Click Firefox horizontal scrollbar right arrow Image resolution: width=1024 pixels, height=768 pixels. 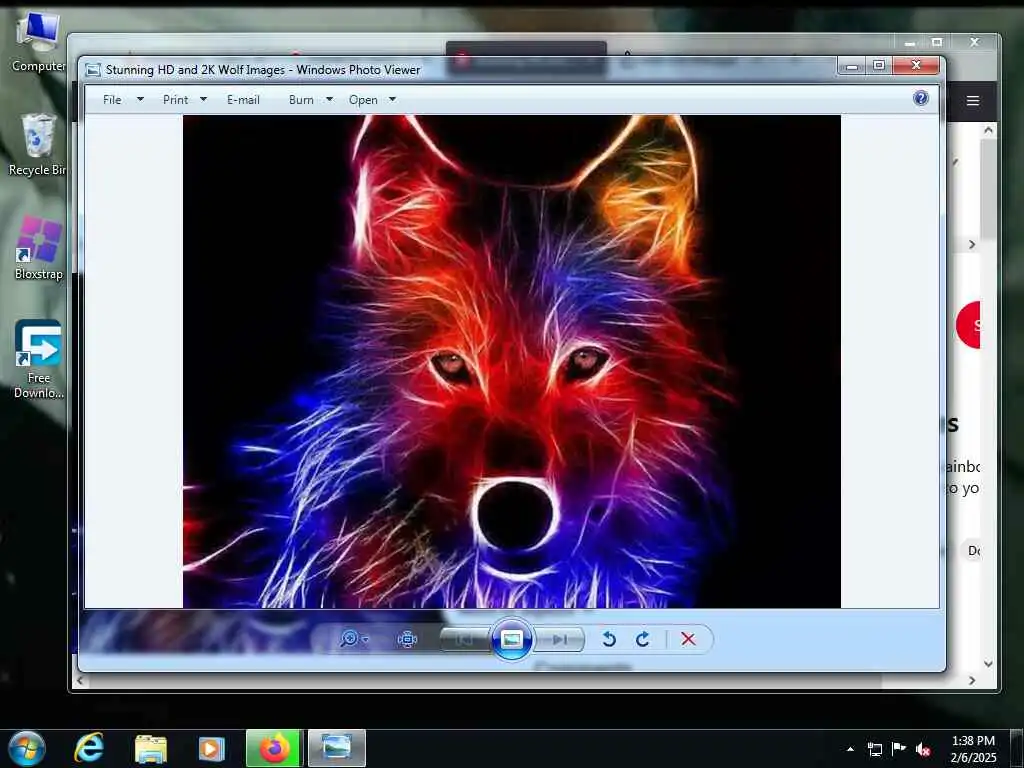[972, 680]
